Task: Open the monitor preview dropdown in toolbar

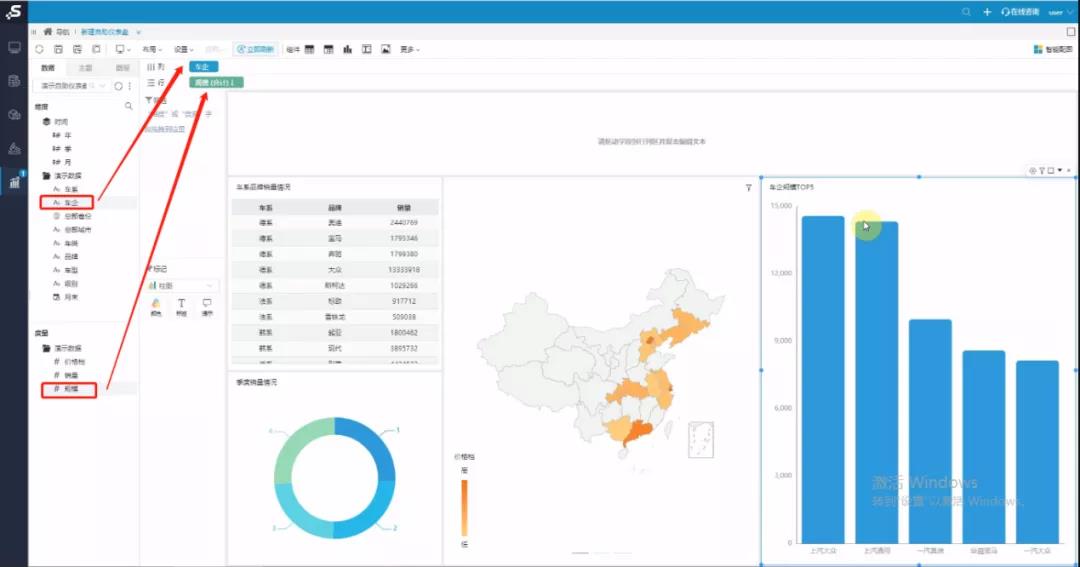Action: pyautogui.click(x=123, y=49)
